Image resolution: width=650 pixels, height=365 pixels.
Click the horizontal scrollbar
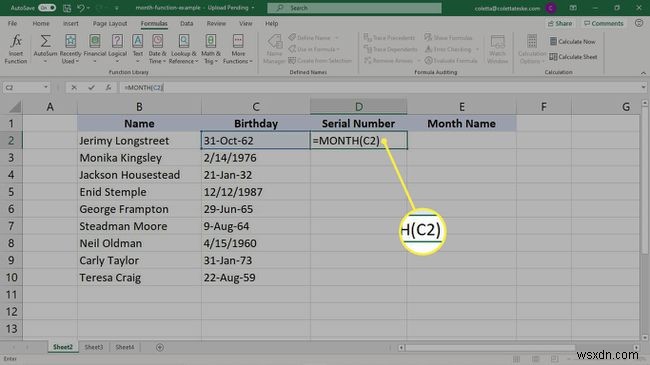[x=490, y=348]
